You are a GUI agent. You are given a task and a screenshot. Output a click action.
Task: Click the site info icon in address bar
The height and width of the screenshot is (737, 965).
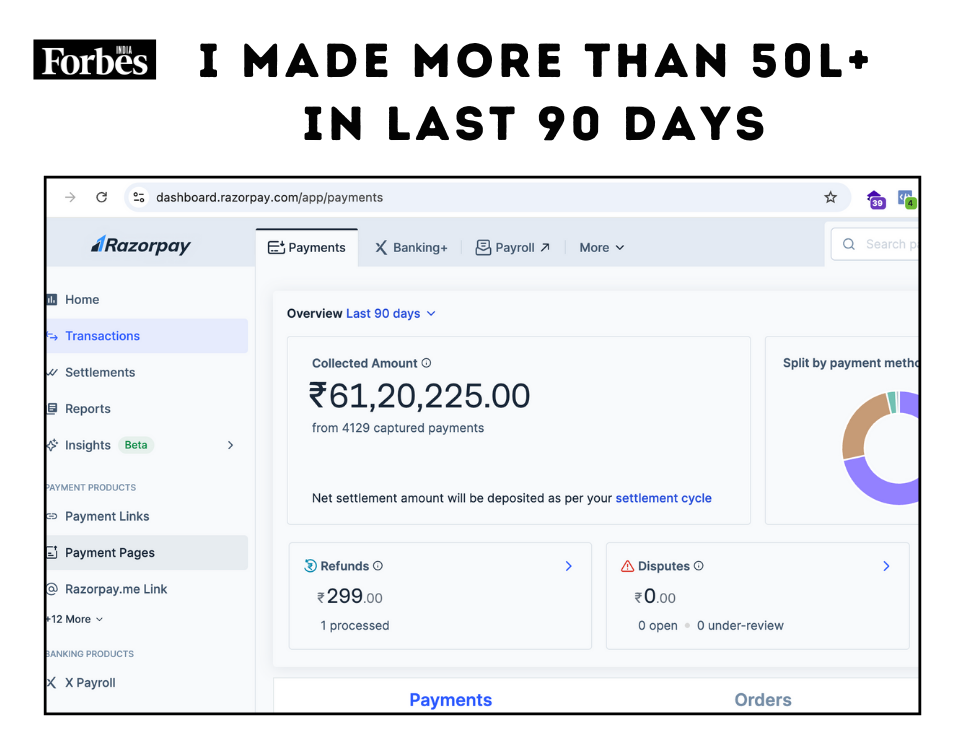tap(139, 197)
